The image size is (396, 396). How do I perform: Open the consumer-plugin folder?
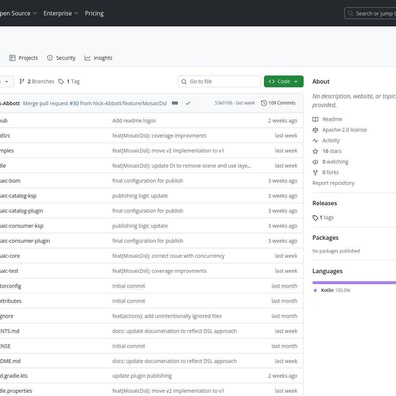click(x=25, y=241)
